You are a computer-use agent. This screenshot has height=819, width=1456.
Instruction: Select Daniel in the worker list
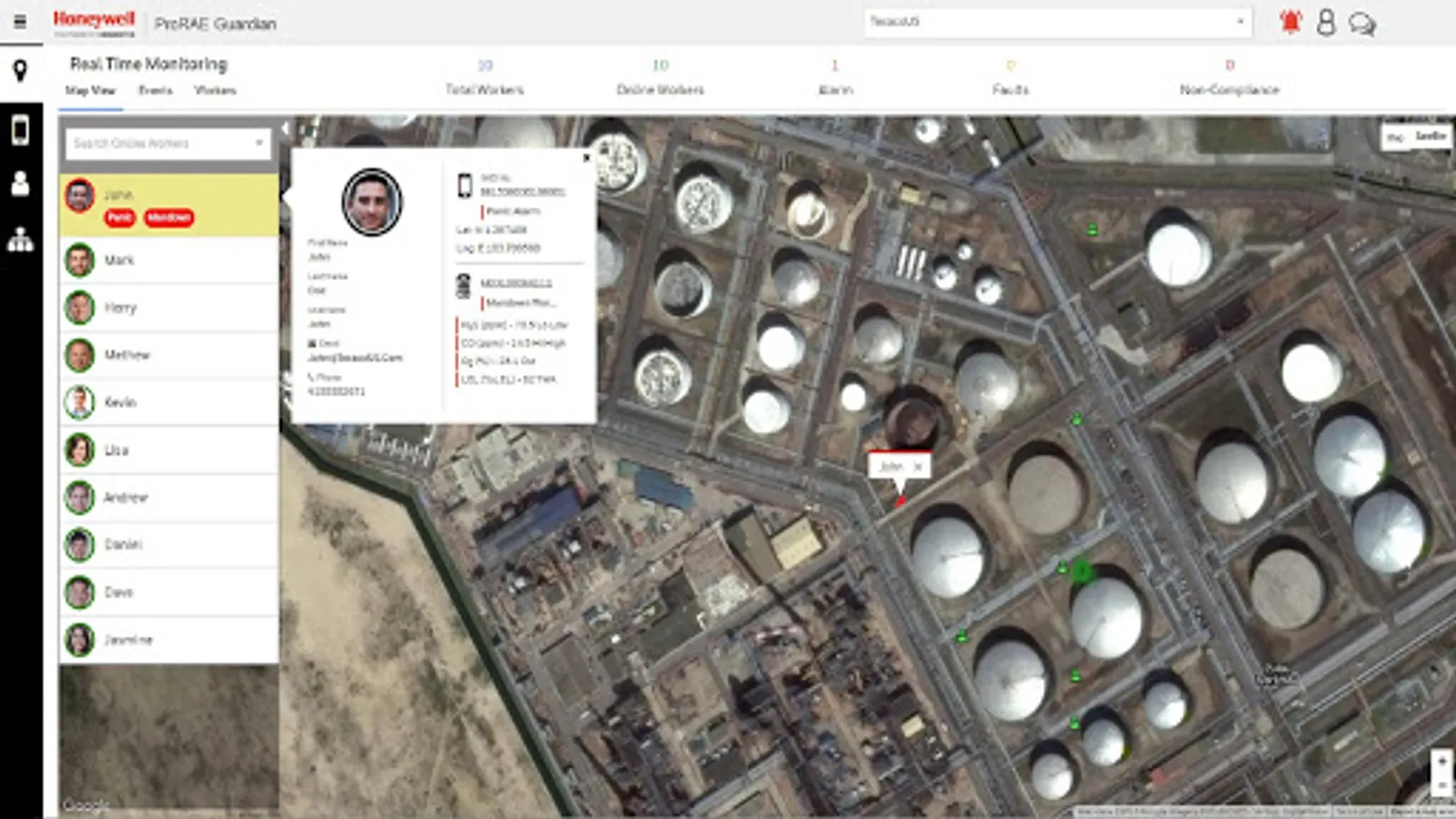point(169,544)
